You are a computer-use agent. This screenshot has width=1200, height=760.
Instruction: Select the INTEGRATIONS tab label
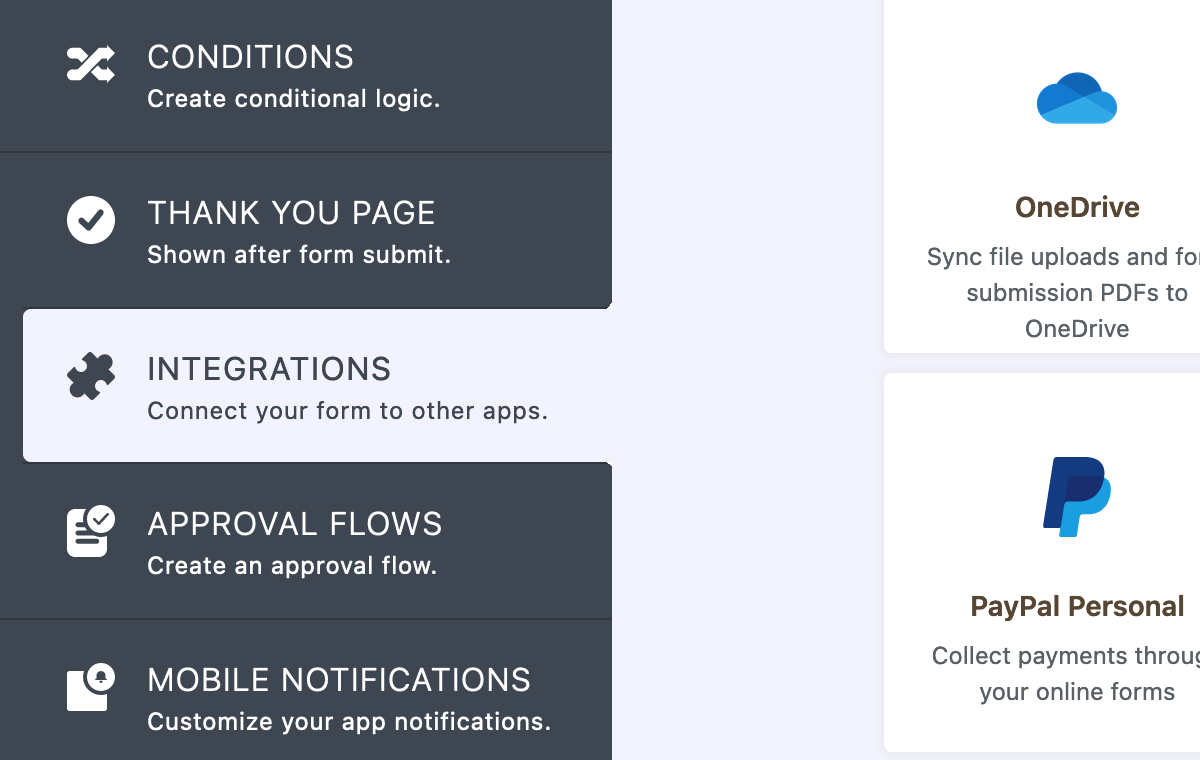269,369
